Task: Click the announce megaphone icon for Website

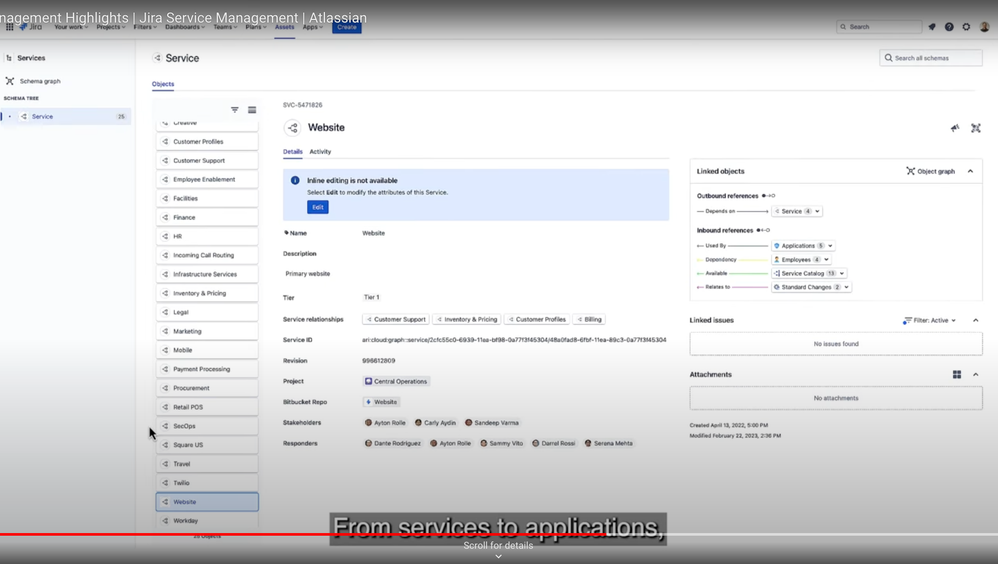Action: [x=955, y=128]
